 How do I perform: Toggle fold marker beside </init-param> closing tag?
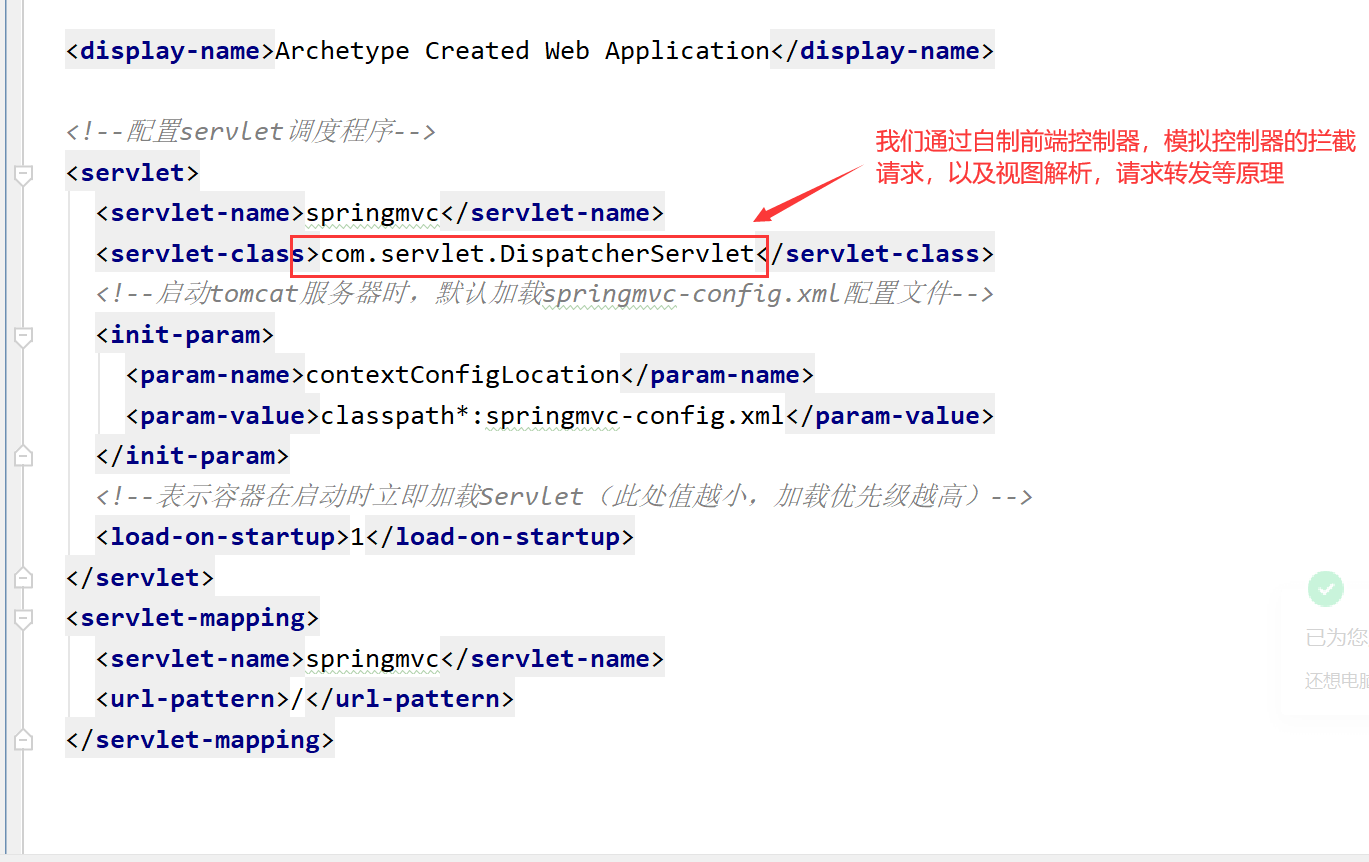click(x=23, y=456)
